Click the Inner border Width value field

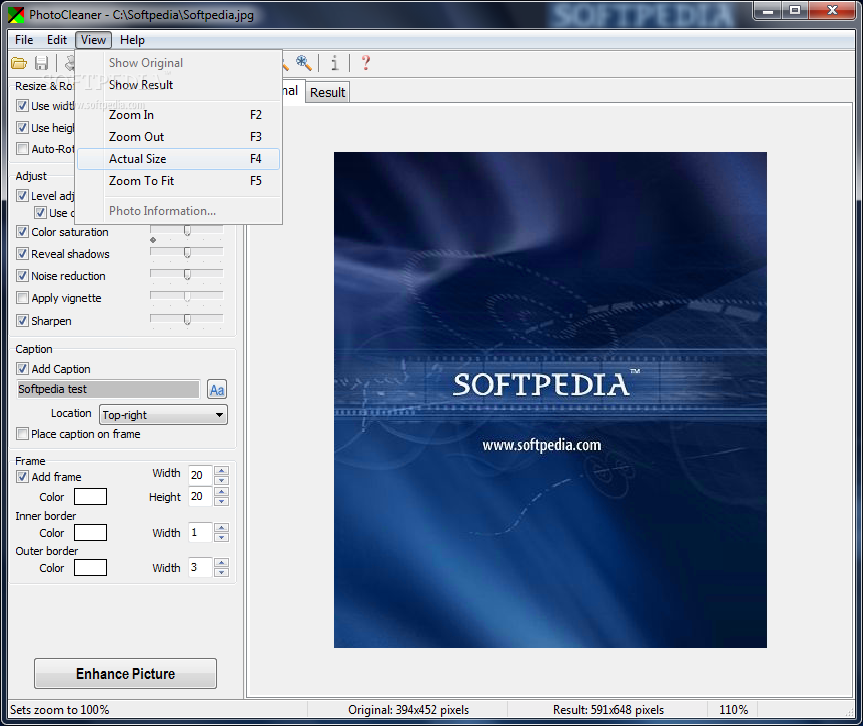pos(201,532)
